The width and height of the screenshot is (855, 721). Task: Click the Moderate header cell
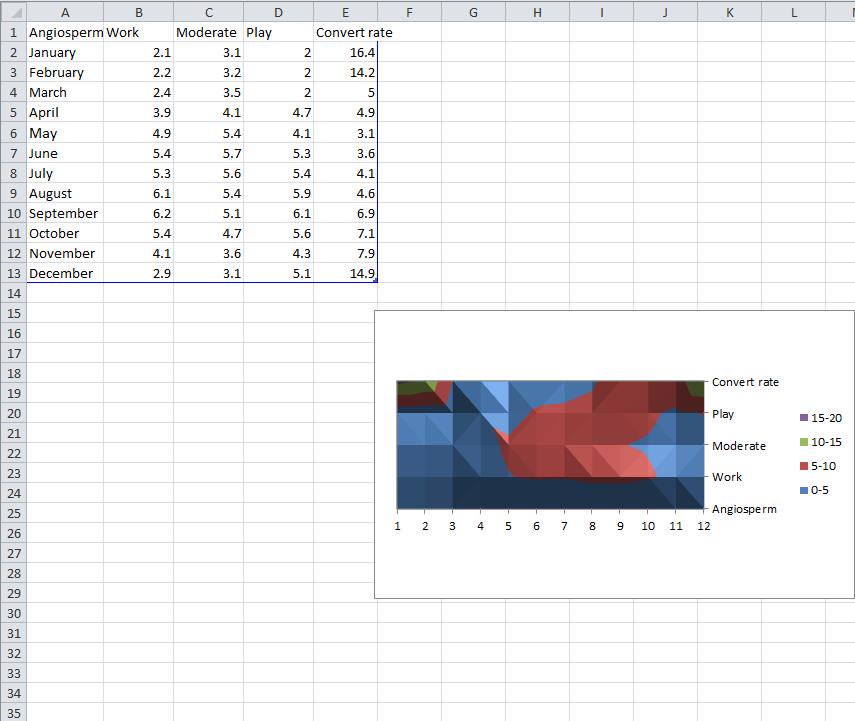click(208, 32)
